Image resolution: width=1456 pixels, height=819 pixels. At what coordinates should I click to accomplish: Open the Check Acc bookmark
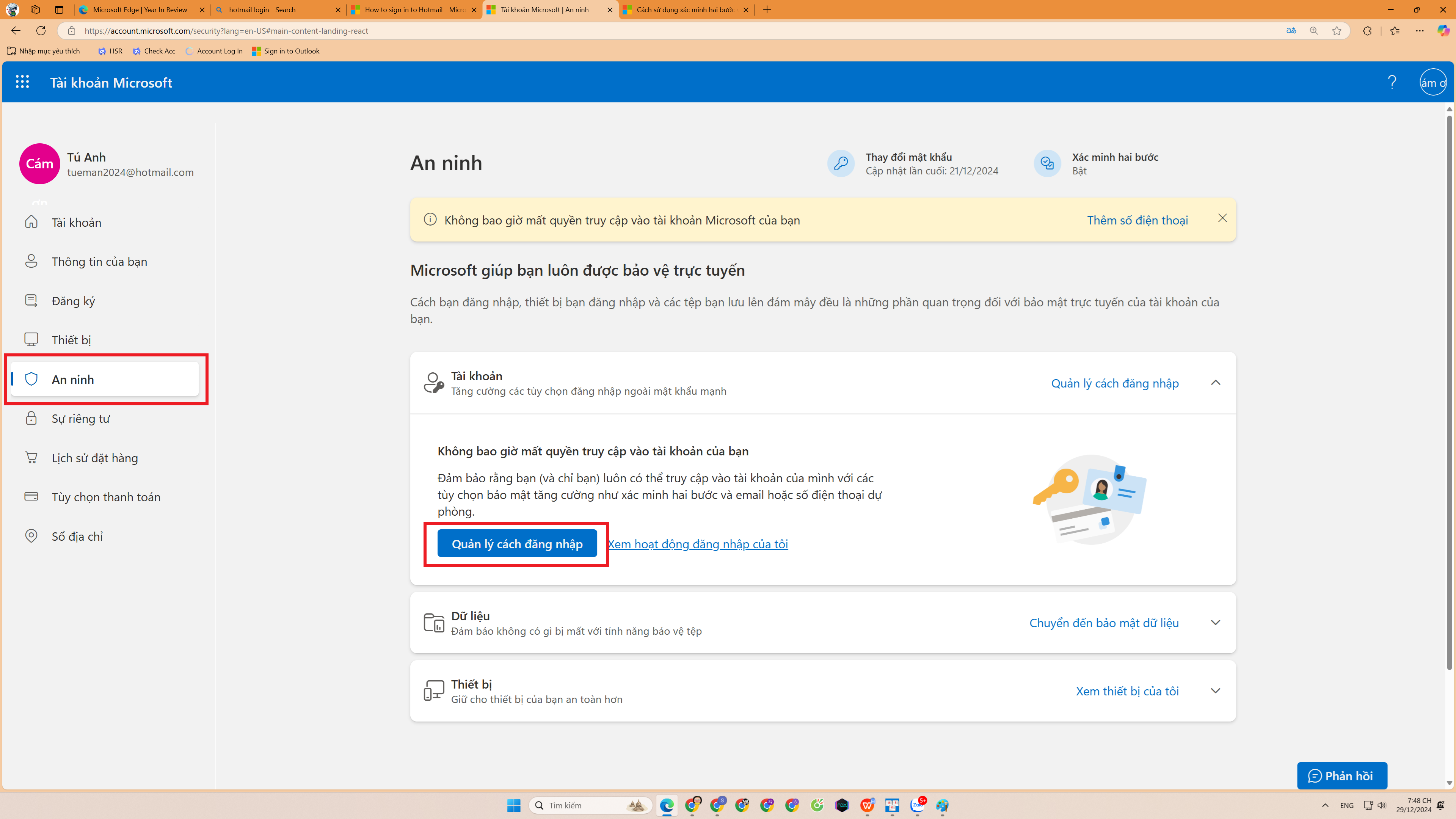click(x=154, y=51)
